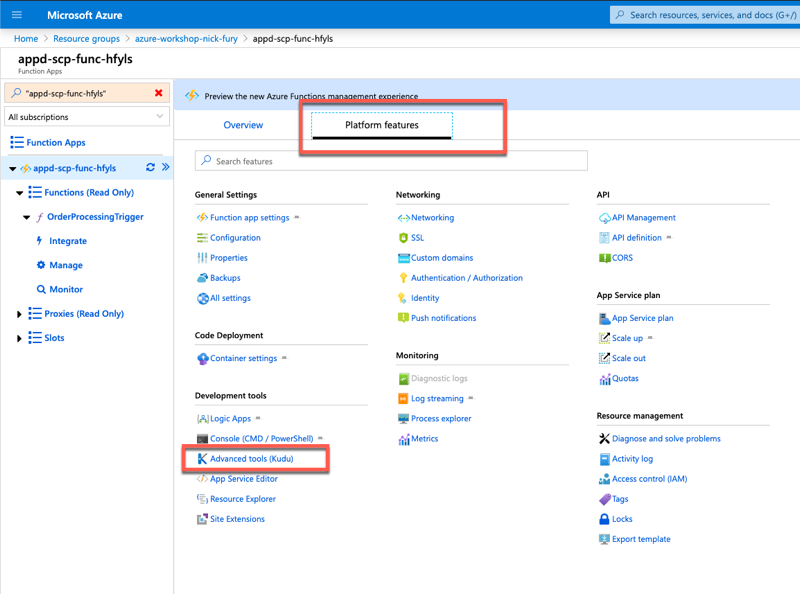The height and width of the screenshot is (594, 800).
Task: Expand the Proxies (Read Only) node
Action: (19, 314)
